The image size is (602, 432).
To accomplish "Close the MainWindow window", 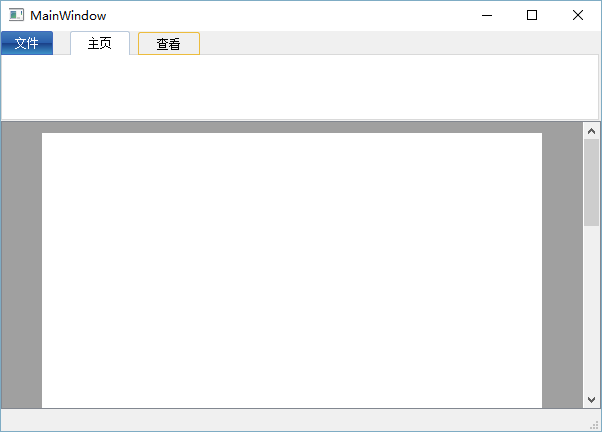I will point(577,15).
